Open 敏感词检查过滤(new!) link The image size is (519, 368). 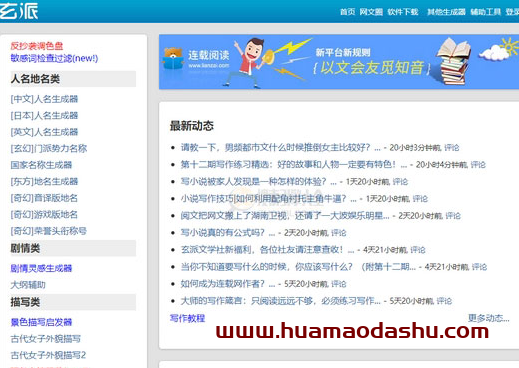pyautogui.click(x=54, y=58)
